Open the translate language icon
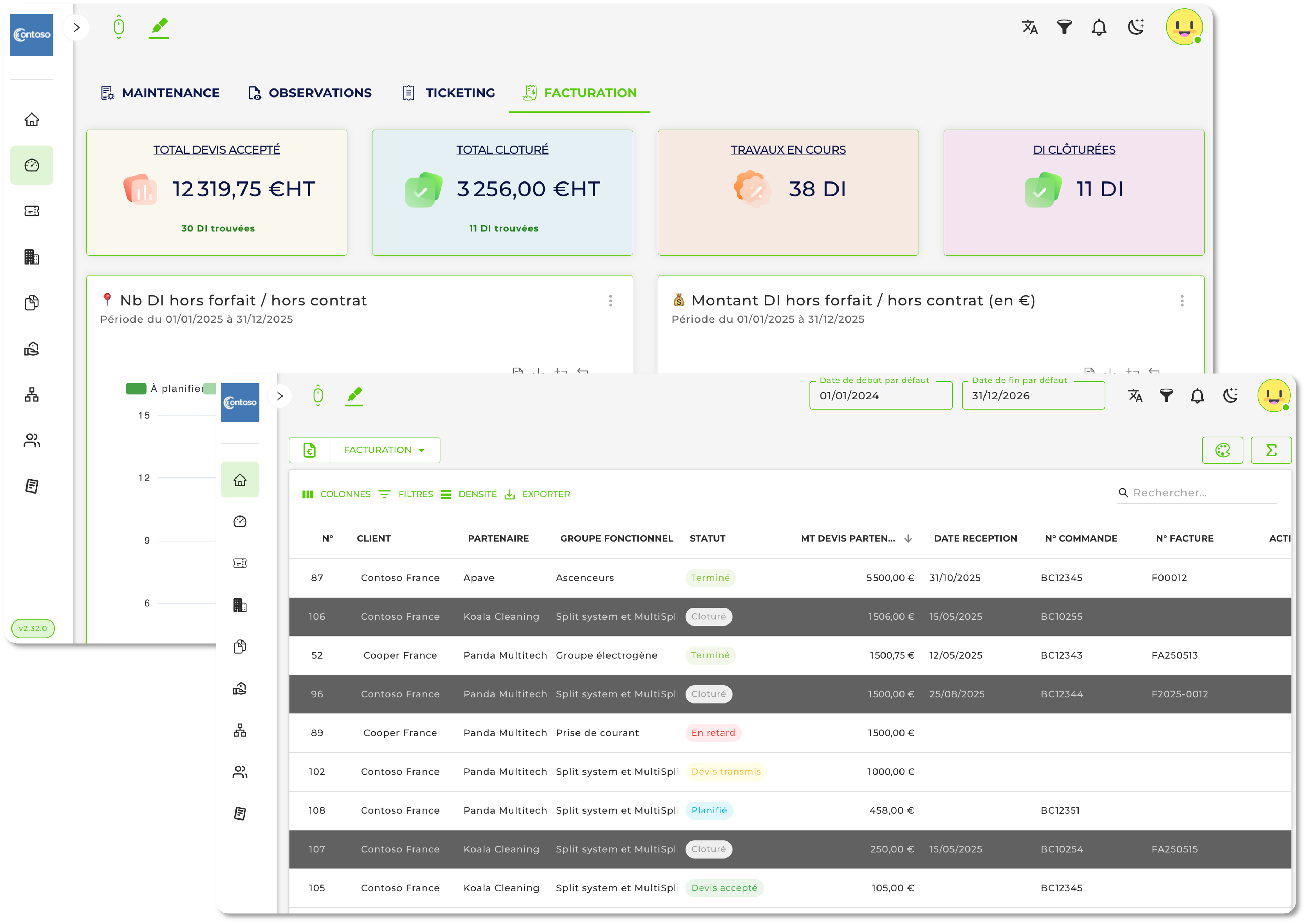This screenshot has height=924, width=1306. (x=1029, y=27)
